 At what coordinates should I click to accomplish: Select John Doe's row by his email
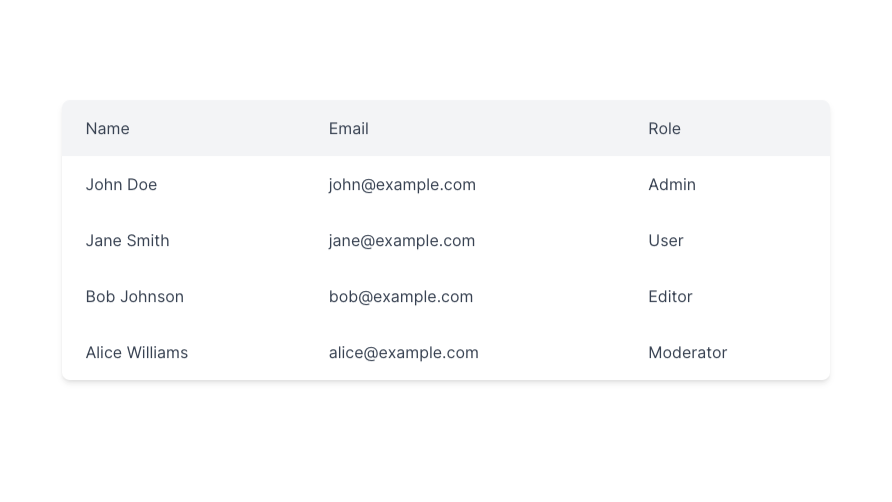coord(402,185)
